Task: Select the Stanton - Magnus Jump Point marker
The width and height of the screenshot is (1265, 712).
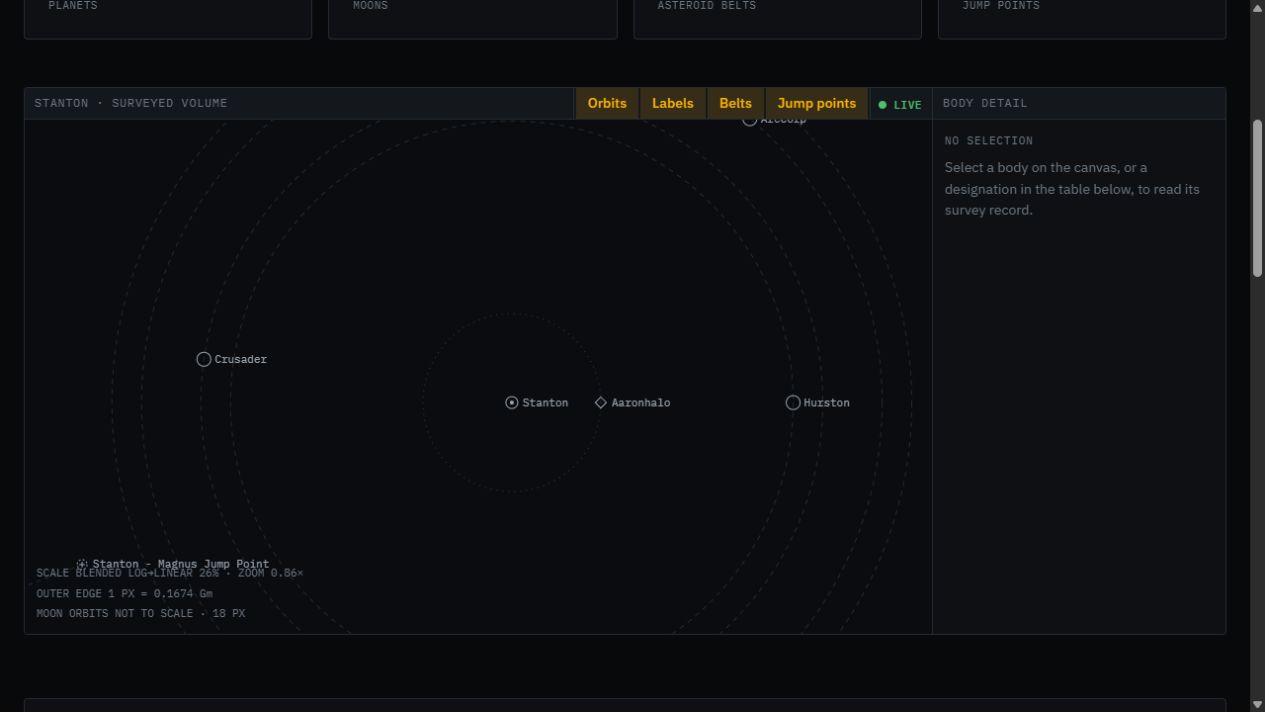Action: click(x=82, y=564)
